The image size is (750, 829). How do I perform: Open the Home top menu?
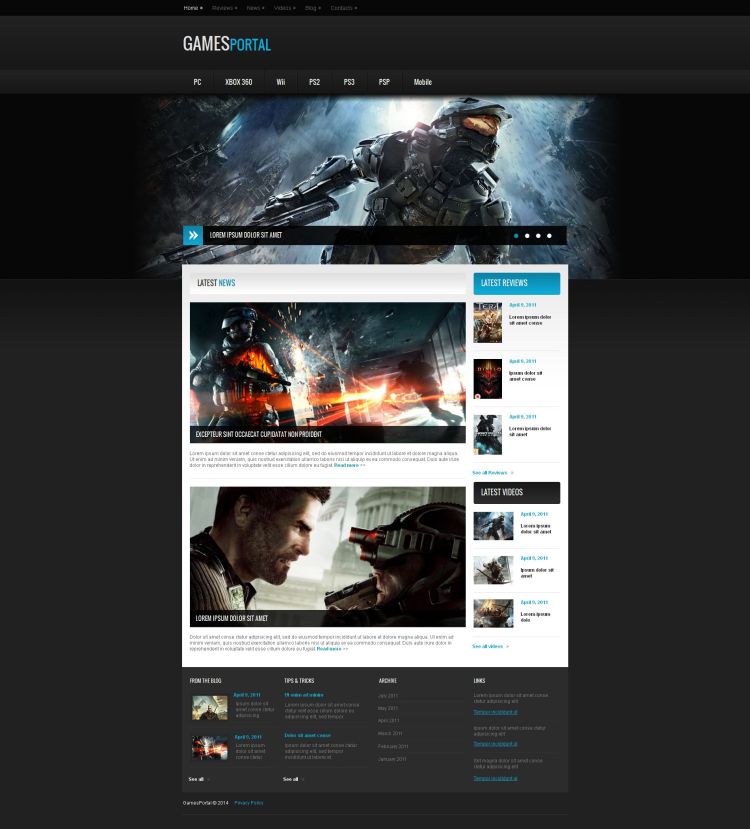[193, 8]
